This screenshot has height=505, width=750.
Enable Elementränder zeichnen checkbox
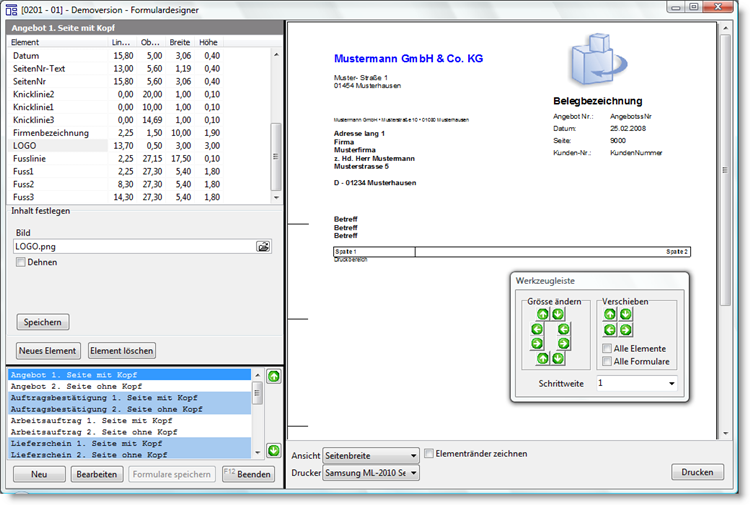click(429, 454)
